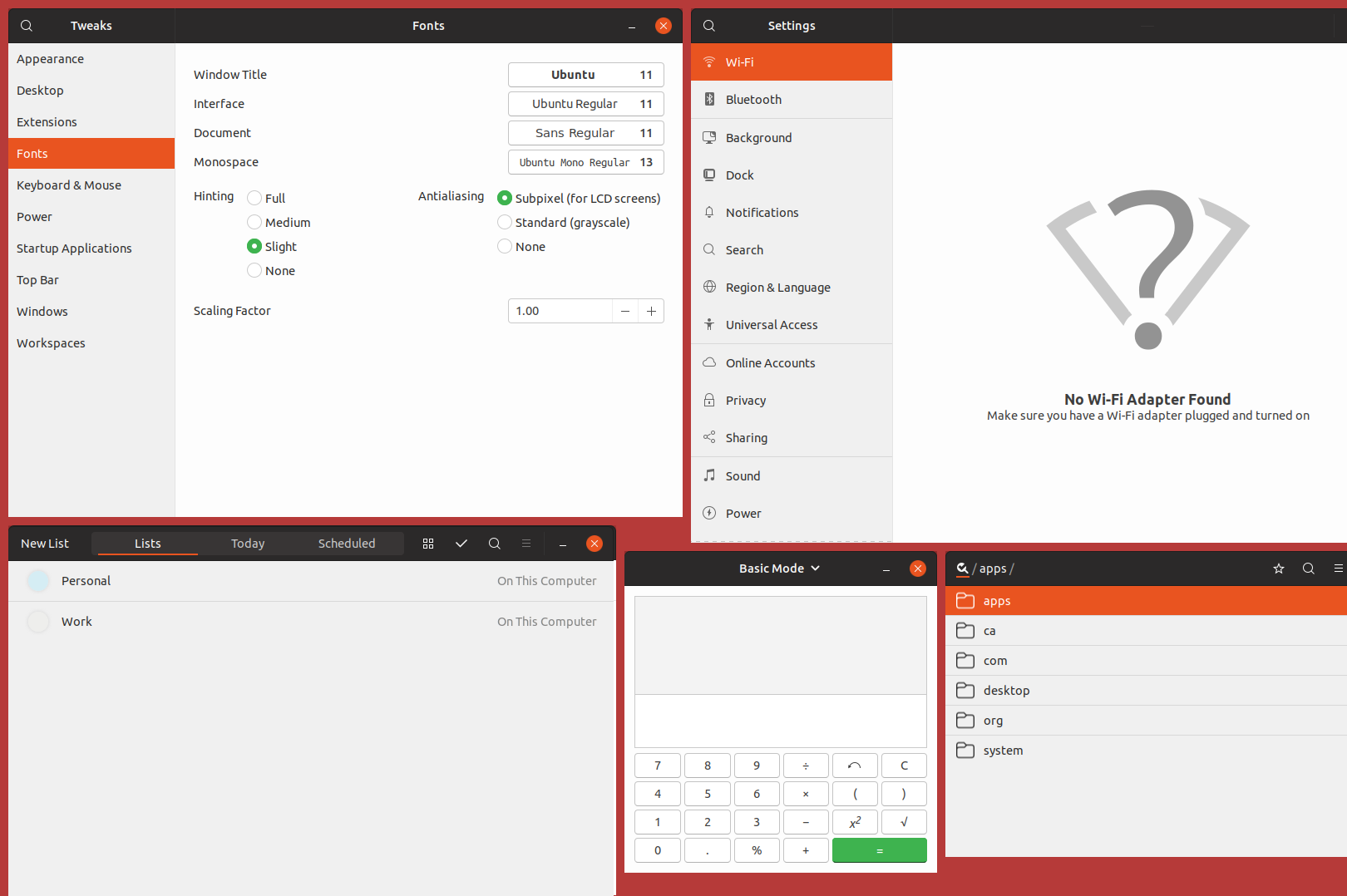Increase the font scaling factor
Screen dimensions: 1347x896
pos(651,311)
